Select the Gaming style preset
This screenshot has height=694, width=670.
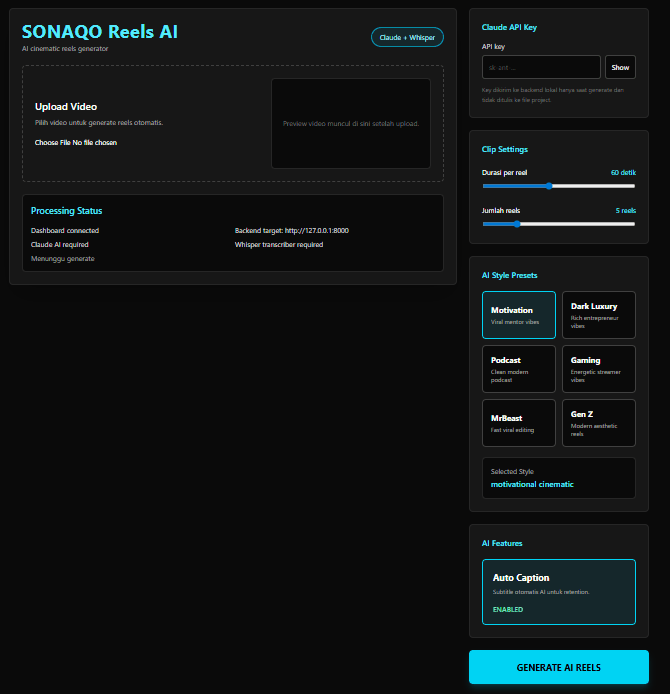point(599,369)
